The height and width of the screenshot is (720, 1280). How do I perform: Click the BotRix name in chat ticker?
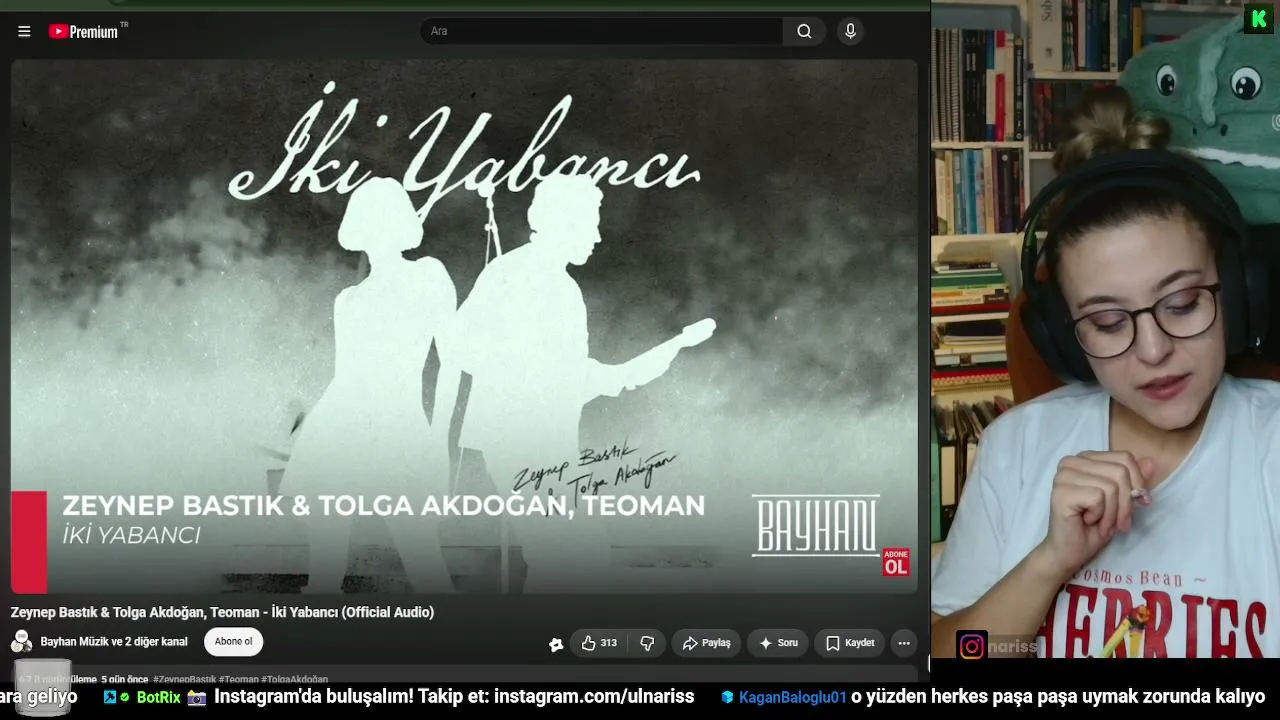tap(158, 697)
